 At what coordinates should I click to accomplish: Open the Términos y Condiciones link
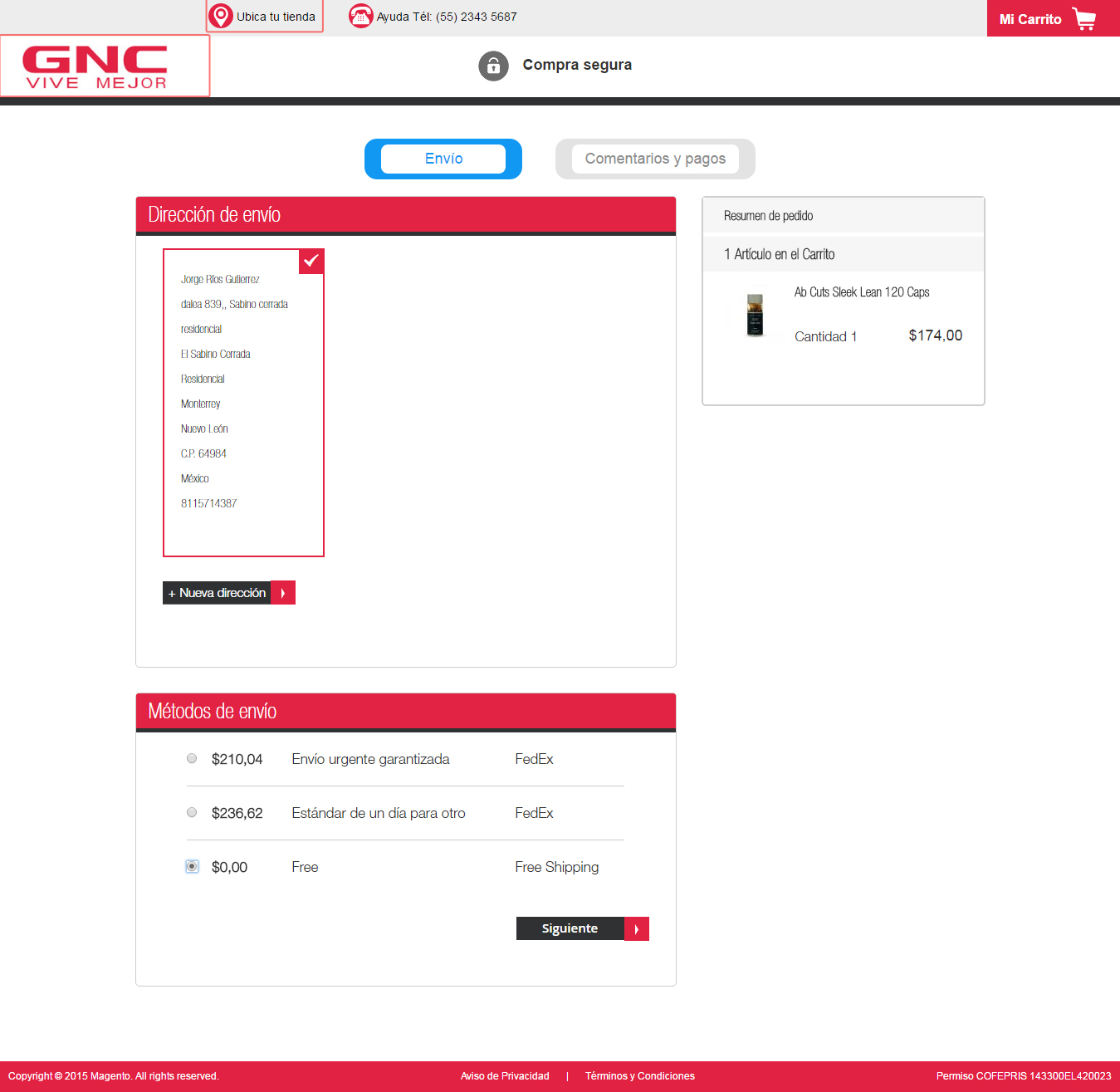tap(639, 1076)
